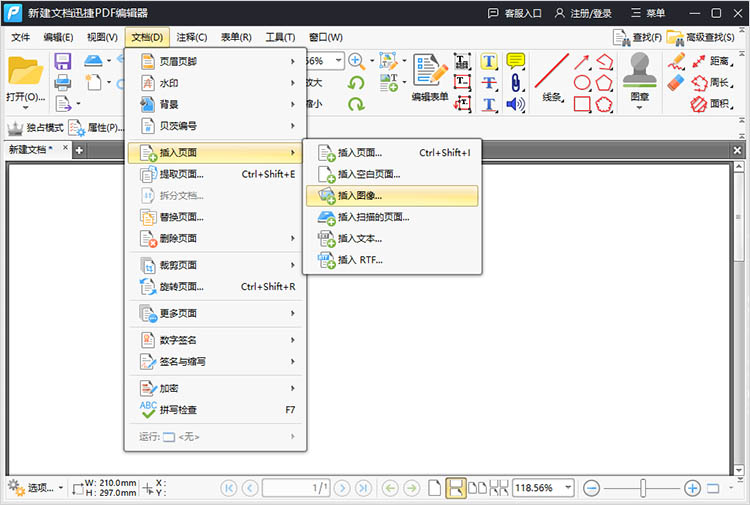The height and width of the screenshot is (505, 750).
Task: Select the paperclip file attachment tool
Action: click(x=515, y=82)
